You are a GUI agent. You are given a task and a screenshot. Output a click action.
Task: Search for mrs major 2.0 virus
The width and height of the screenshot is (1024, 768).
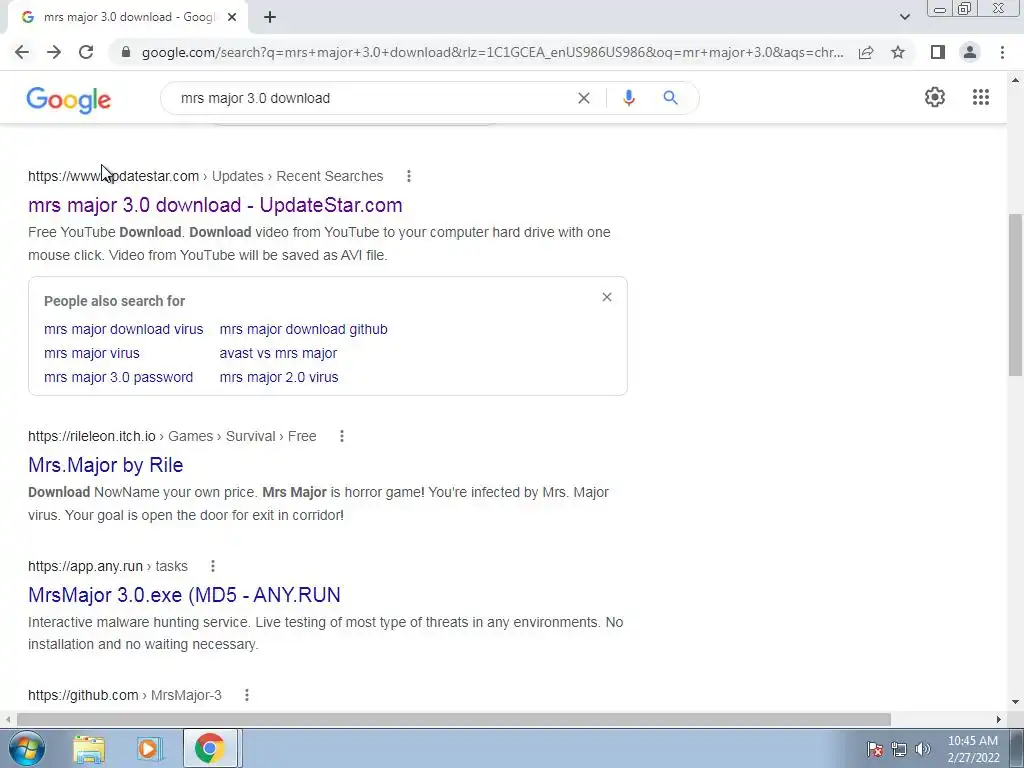pyautogui.click(x=279, y=377)
